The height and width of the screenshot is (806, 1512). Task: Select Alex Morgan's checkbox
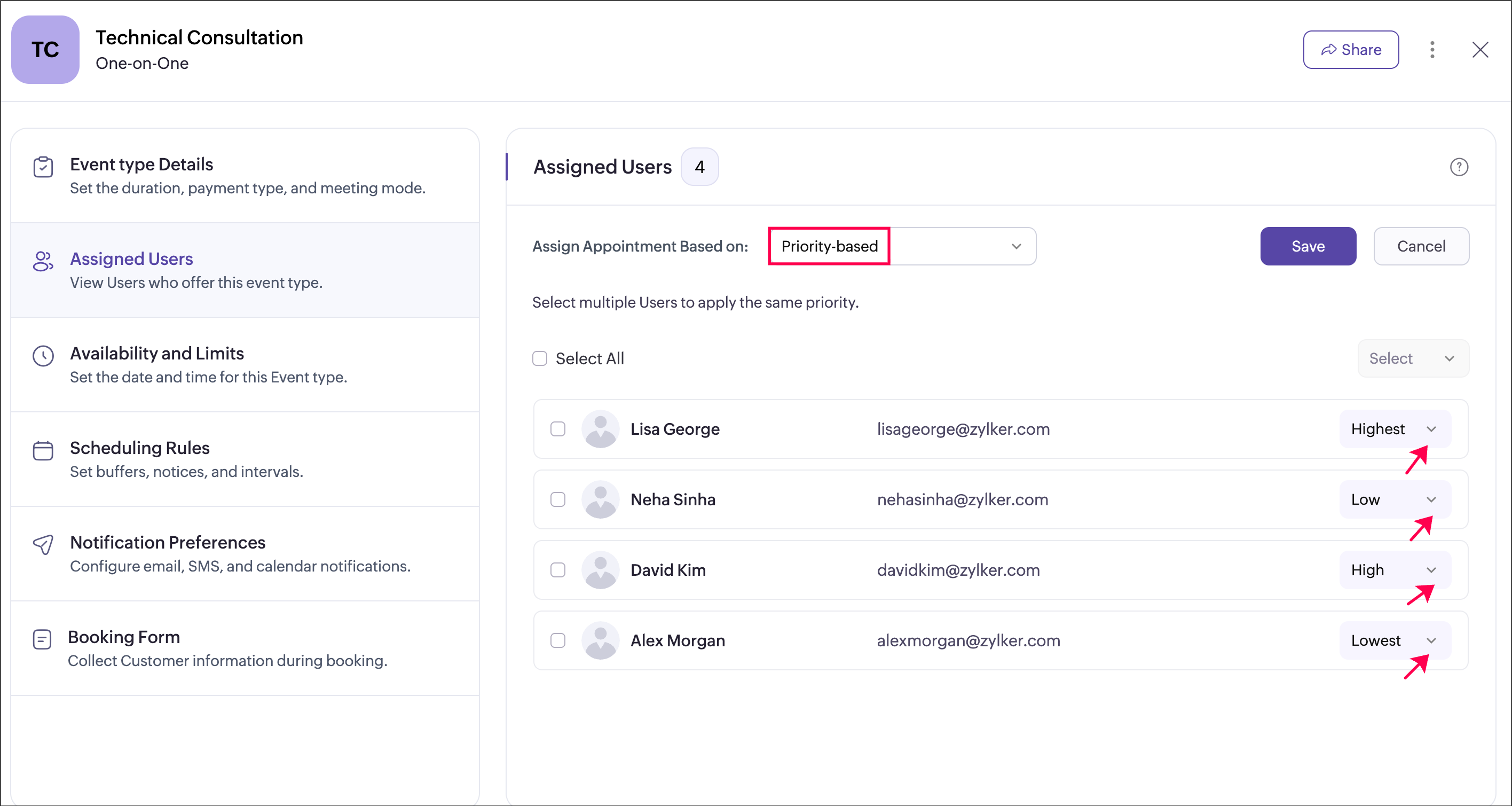[x=557, y=640]
